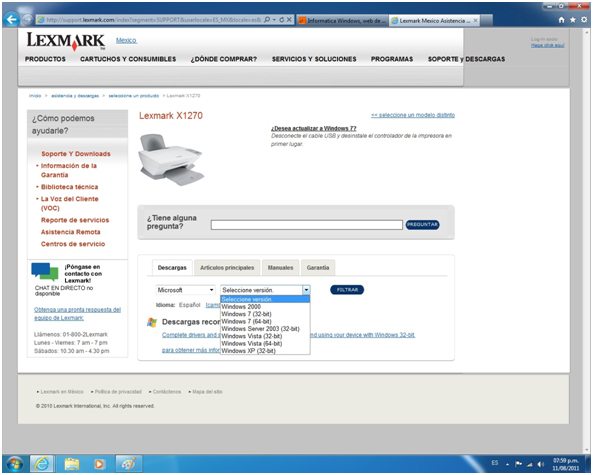
Task: Open browser Home icon
Action: tap(562, 20)
